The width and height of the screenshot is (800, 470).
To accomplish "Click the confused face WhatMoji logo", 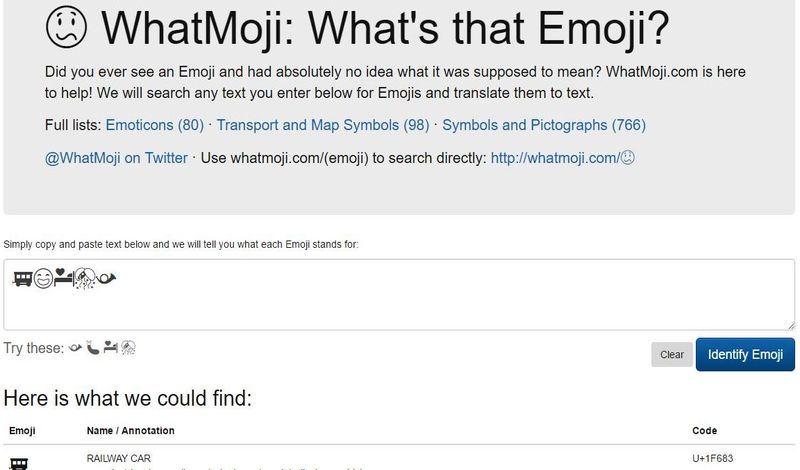I will coord(66,27).
